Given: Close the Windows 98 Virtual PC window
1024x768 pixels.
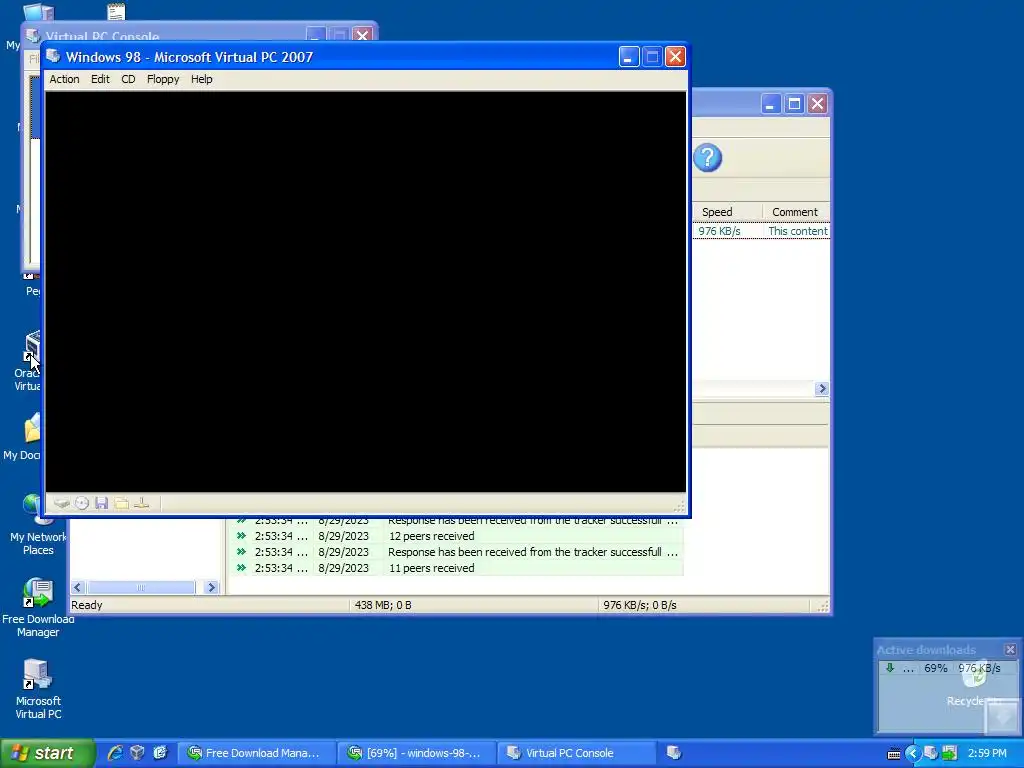Looking at the screenshot, I should pyautogui.click(x=675, y=57).
